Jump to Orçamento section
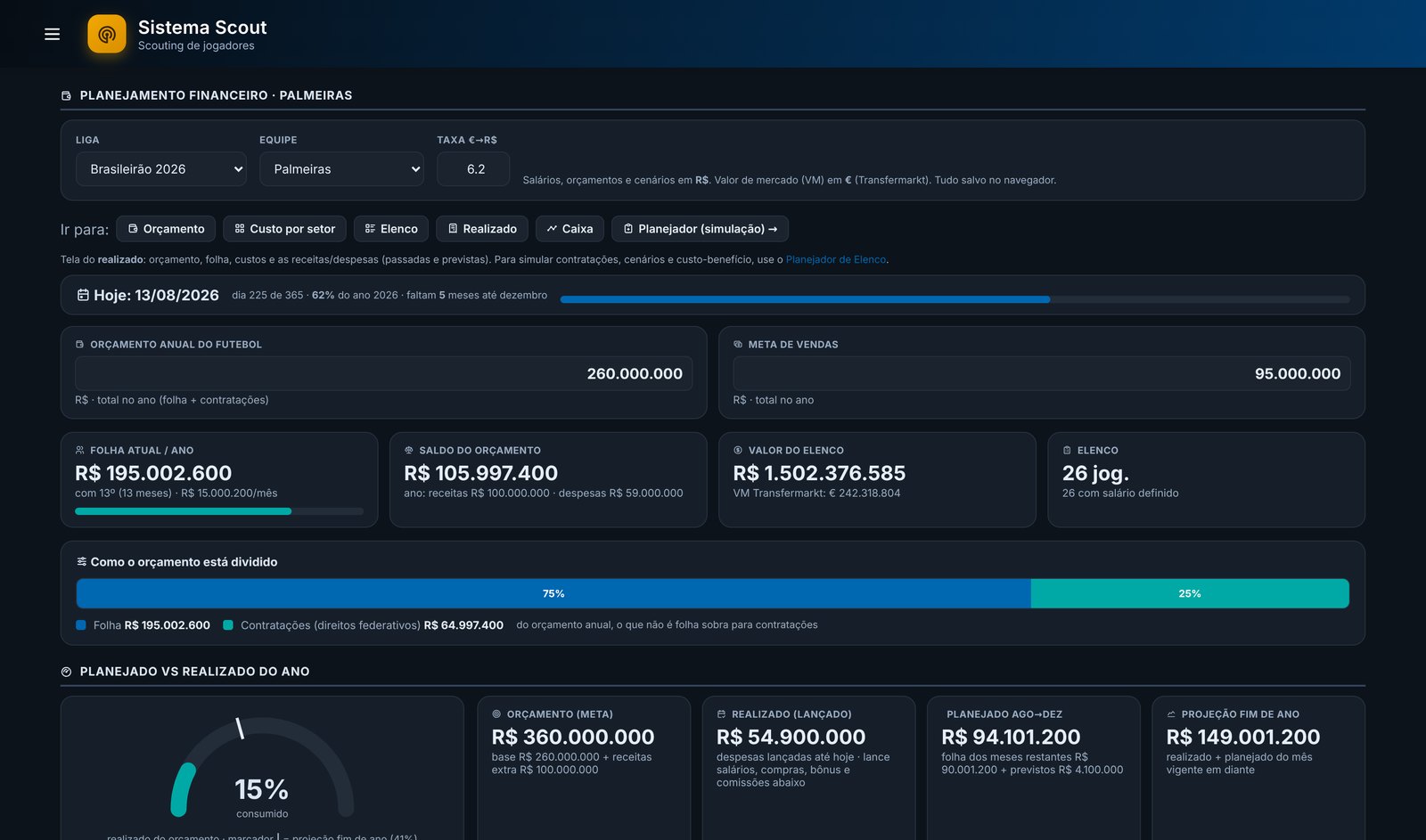This screenshot has height=840, width=1426. [x=166, y=229]
